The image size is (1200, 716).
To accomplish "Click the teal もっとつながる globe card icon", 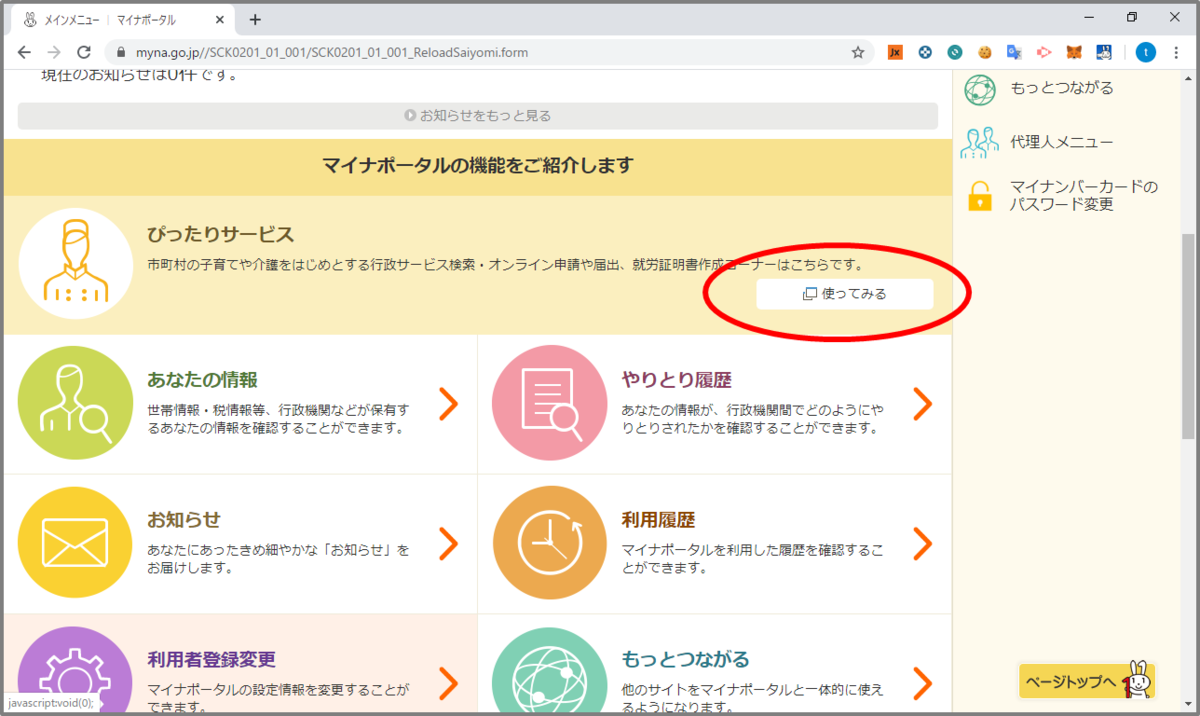I will (x=549, y=670).
